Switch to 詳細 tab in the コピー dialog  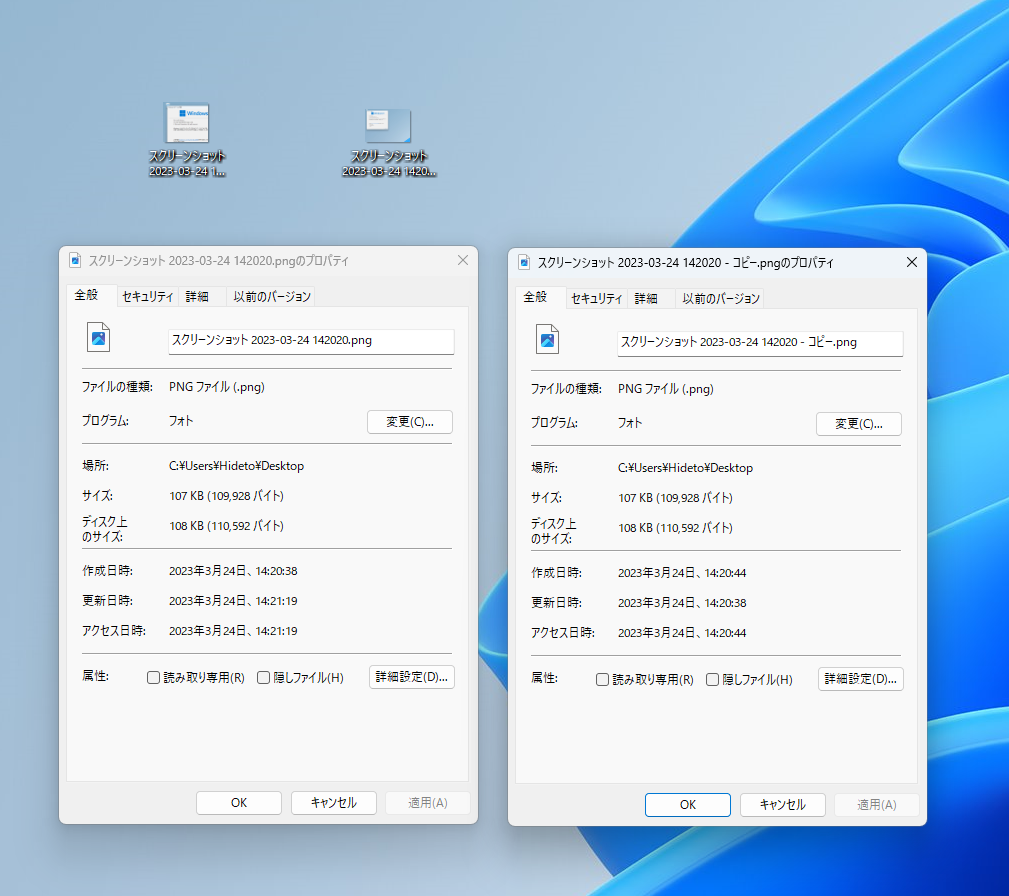pyautogui.click(x=646, y=298)
